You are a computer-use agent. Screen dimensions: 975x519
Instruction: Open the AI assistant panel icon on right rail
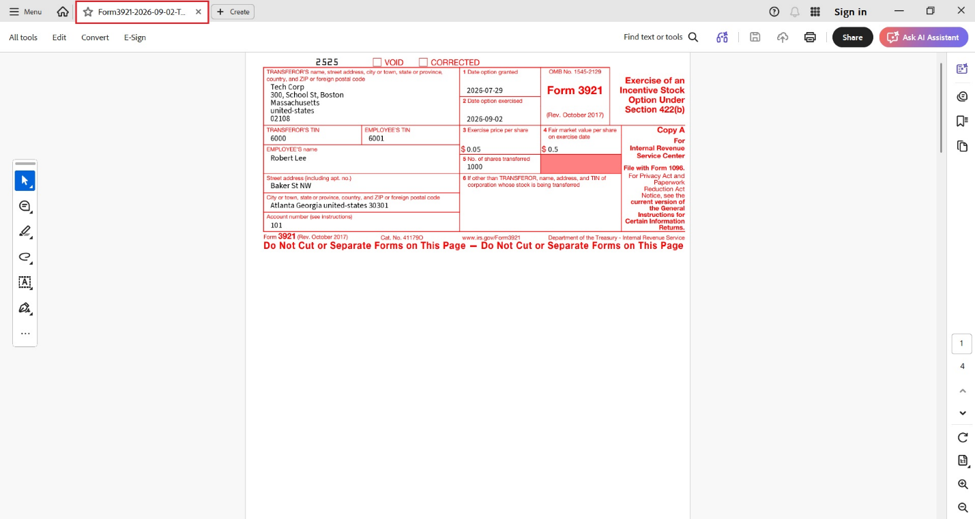pyautogui.click(x=962, y=69)
